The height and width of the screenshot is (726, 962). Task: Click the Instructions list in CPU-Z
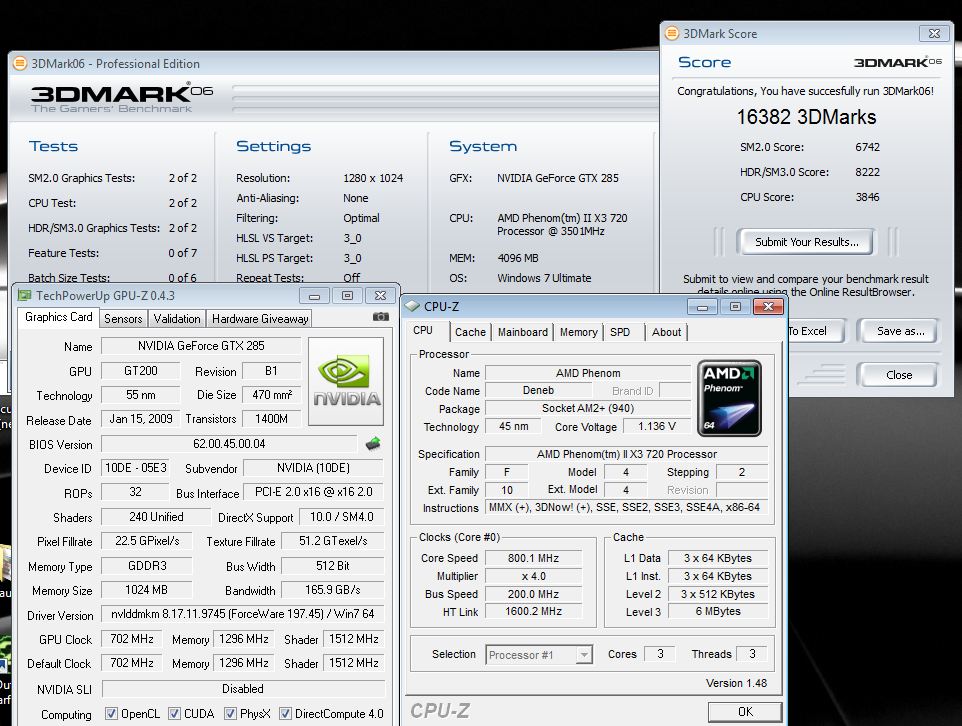(x=626, y=507)
